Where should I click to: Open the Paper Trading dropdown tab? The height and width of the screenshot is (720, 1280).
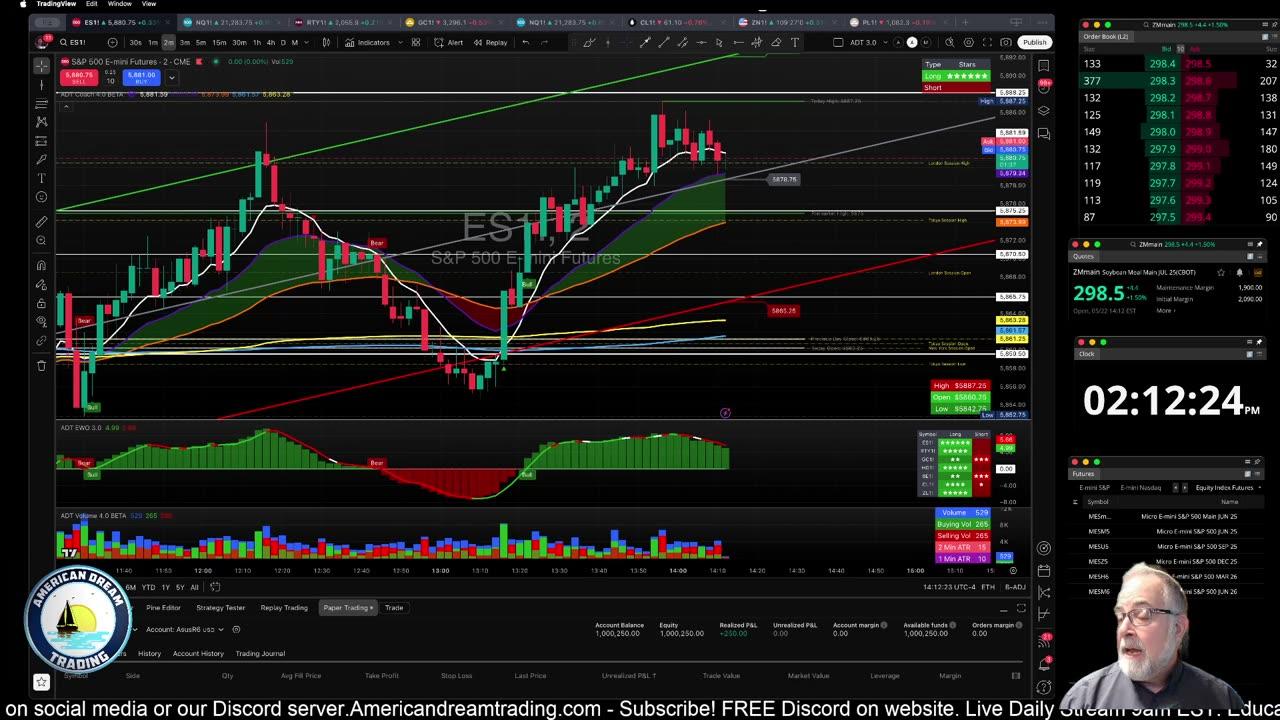[x=347, y=607]
